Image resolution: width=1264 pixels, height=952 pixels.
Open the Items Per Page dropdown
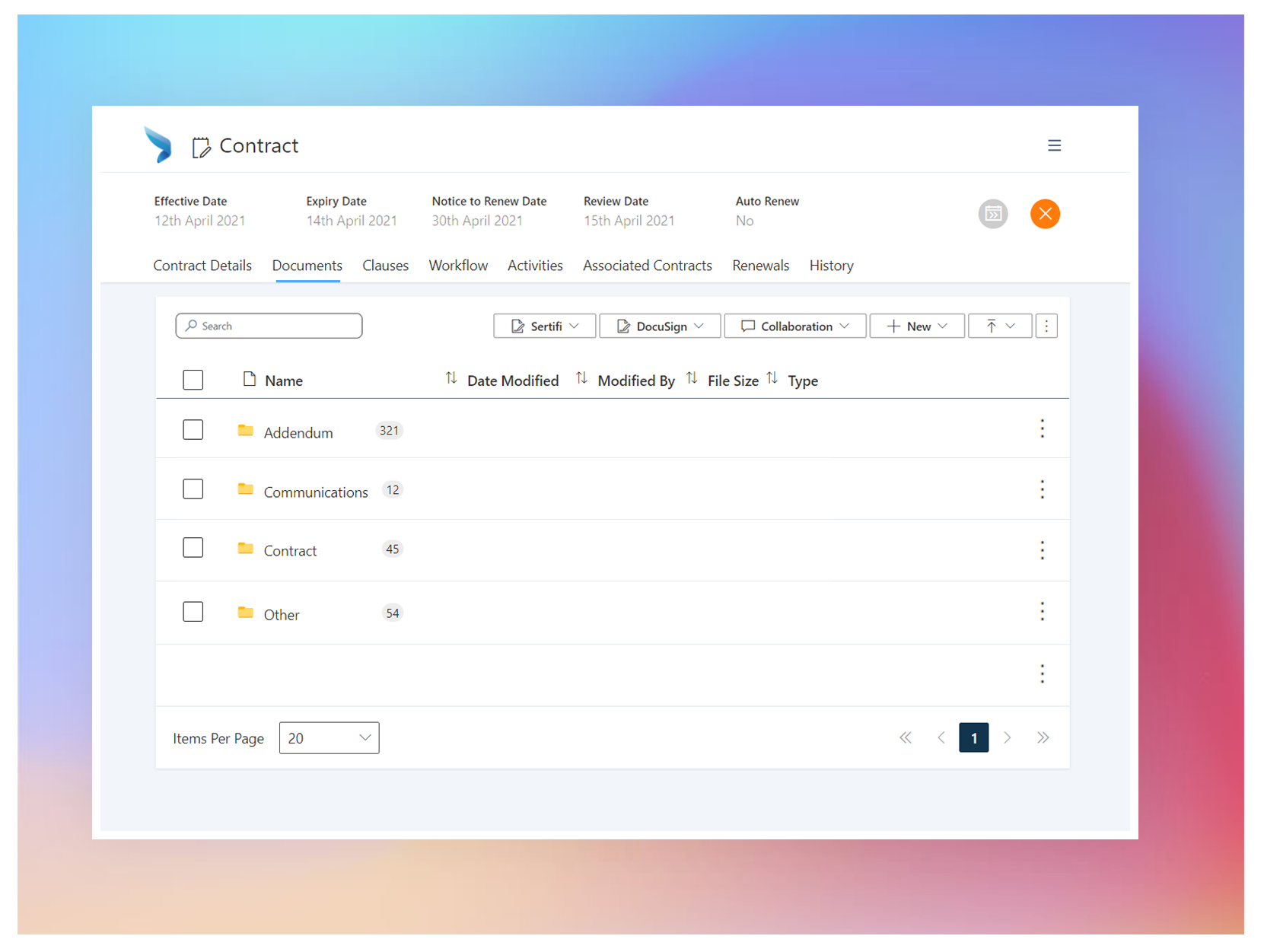[329, 737]
